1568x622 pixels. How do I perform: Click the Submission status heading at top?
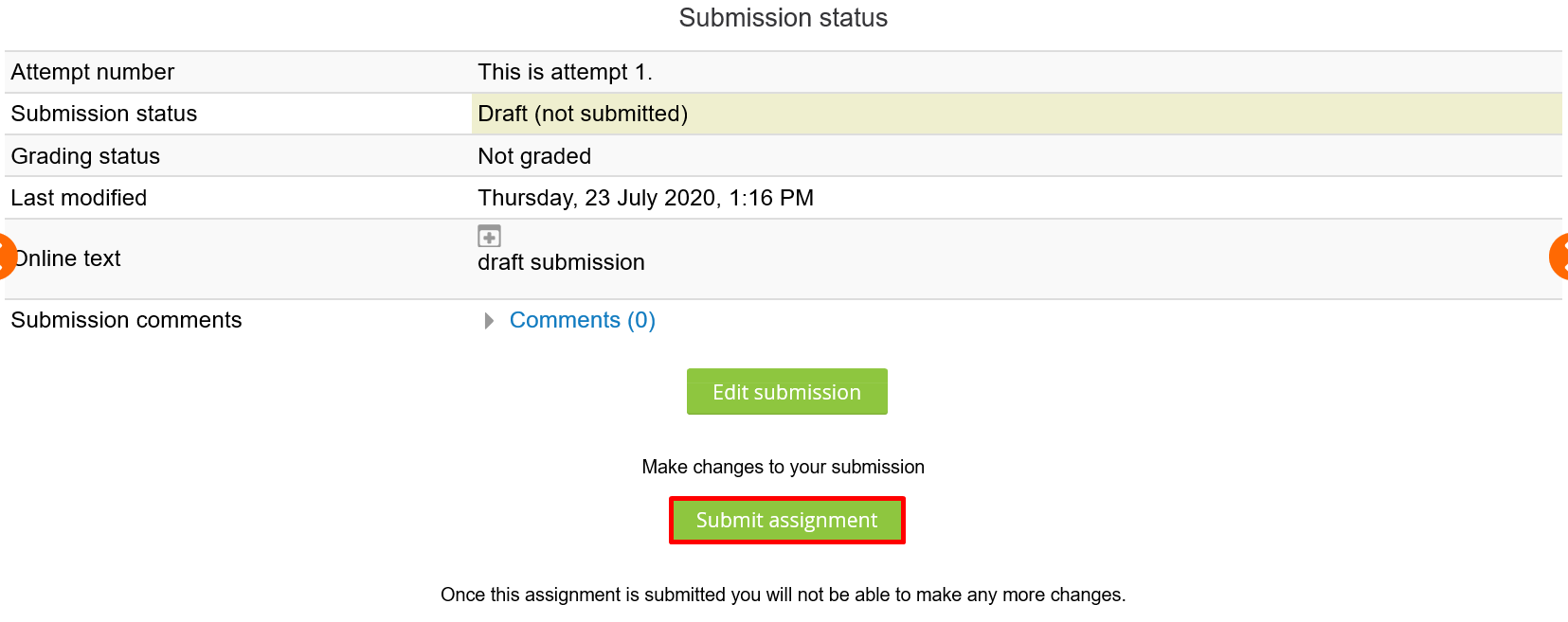783,18
